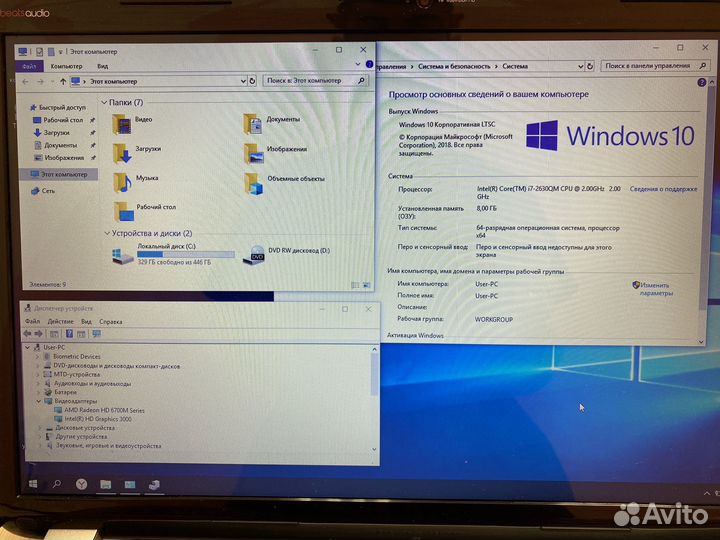Collapse the User-PC tree node
Image resolution: width=720 pixels, height=540 pixels.
[28, 347]
